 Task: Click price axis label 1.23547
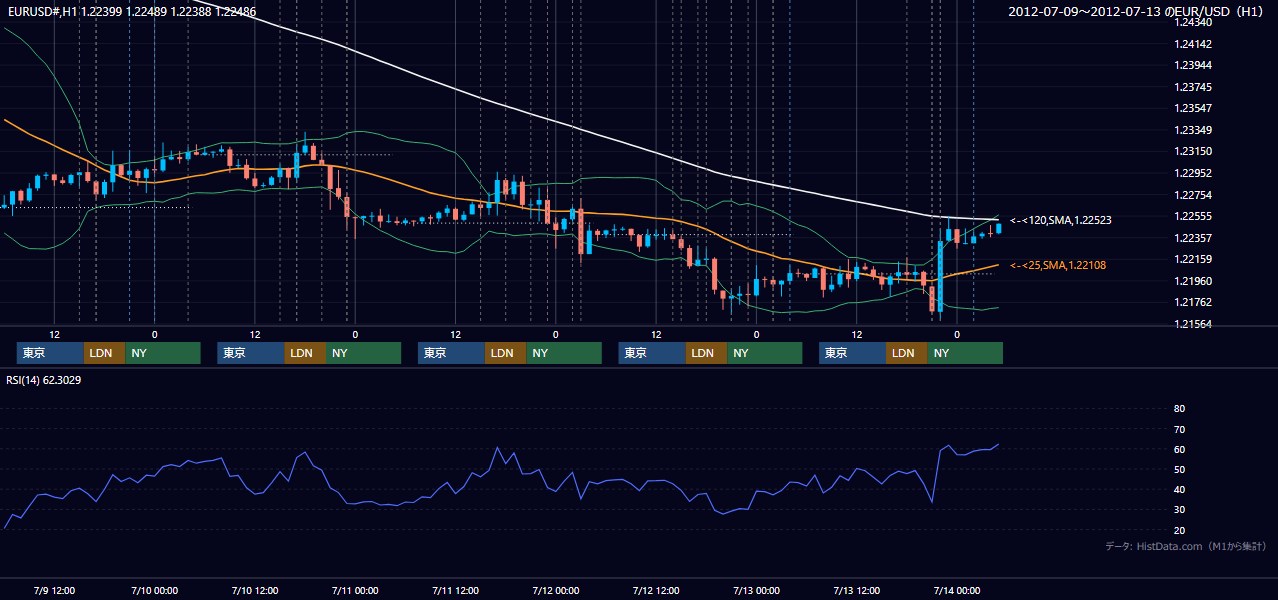tap(1192, 108)
